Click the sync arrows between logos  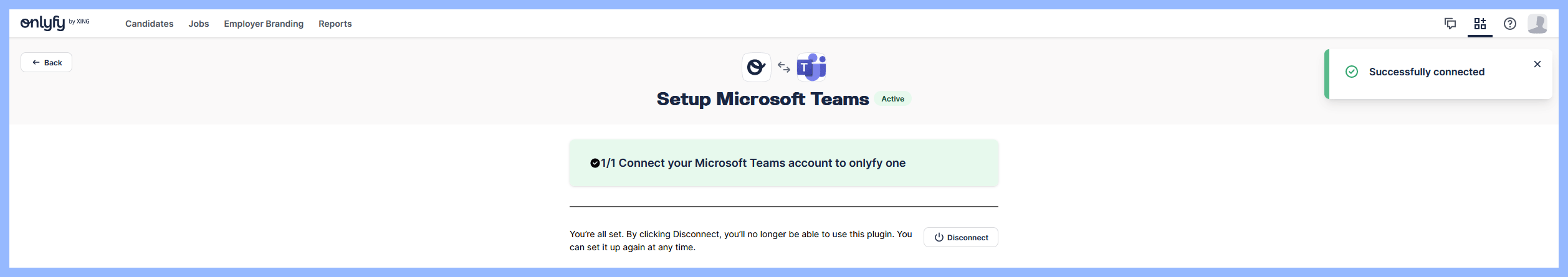tap(784, 67)
